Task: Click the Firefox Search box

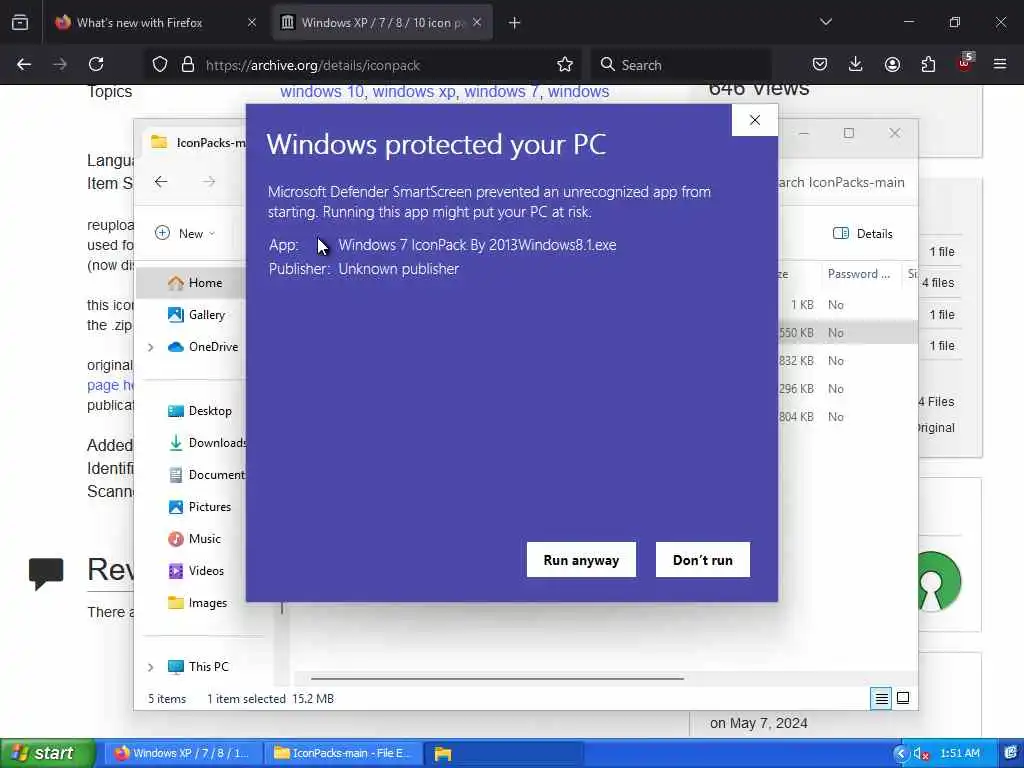Action: 682,65
